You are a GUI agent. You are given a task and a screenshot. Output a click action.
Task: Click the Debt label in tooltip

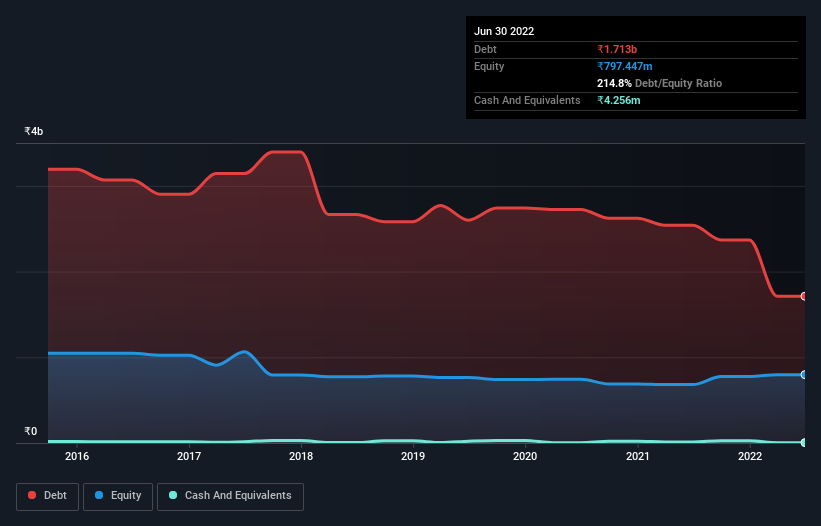tap(485, 49)
